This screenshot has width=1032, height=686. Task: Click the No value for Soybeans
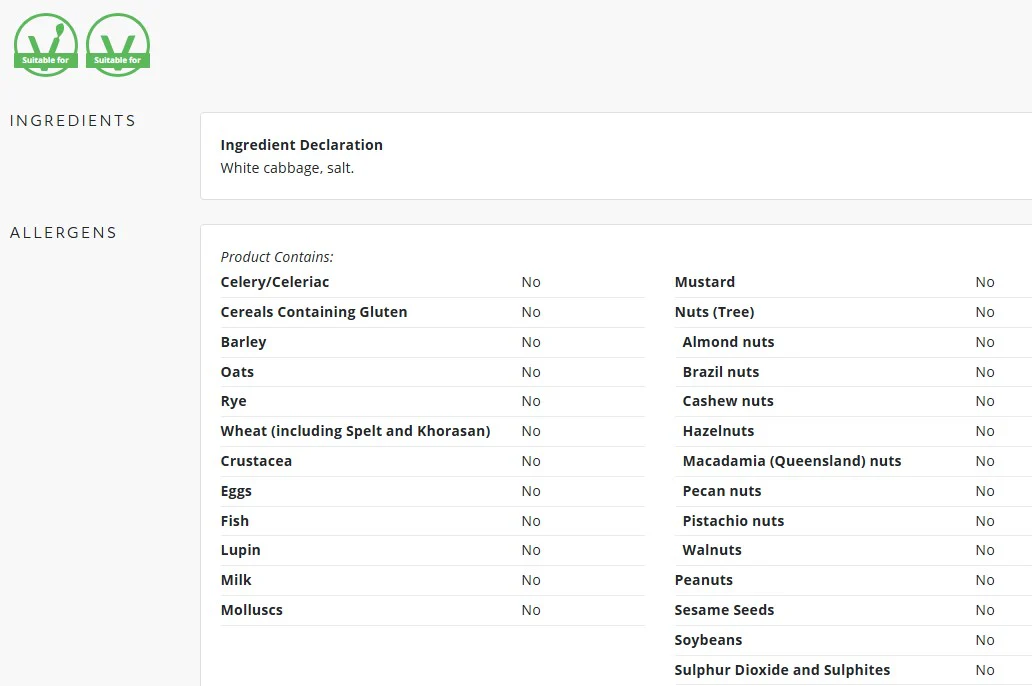click(985, 640)
